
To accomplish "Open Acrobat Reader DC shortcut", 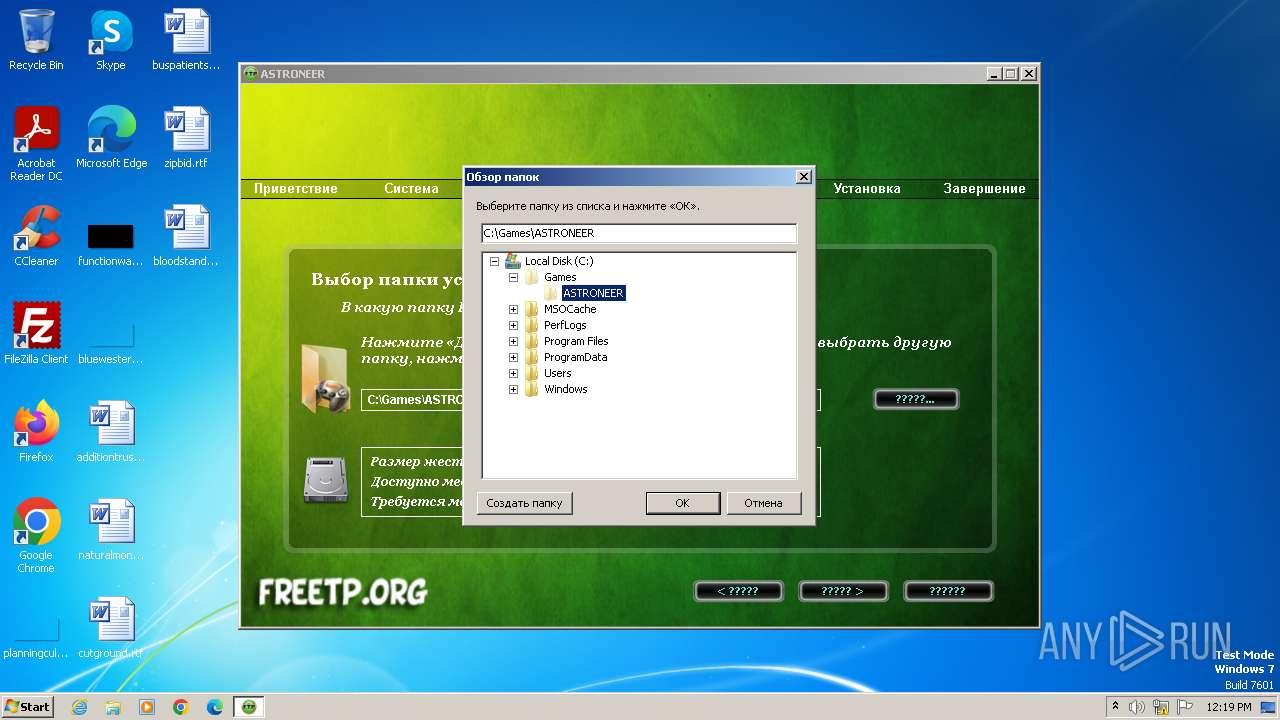I will [x=36, y=144].
